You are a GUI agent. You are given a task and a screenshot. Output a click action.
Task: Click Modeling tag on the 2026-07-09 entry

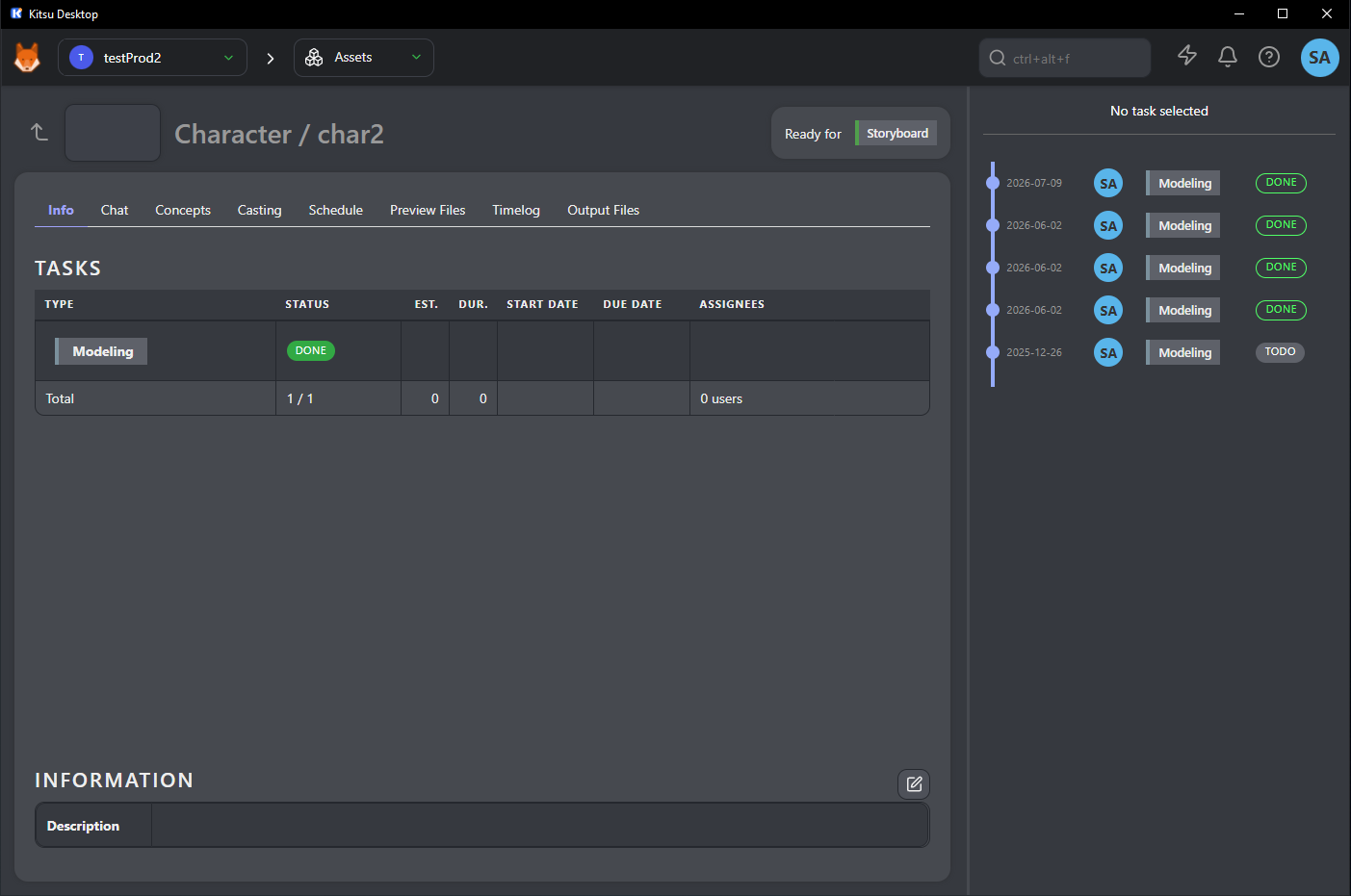coord(1183,183)
